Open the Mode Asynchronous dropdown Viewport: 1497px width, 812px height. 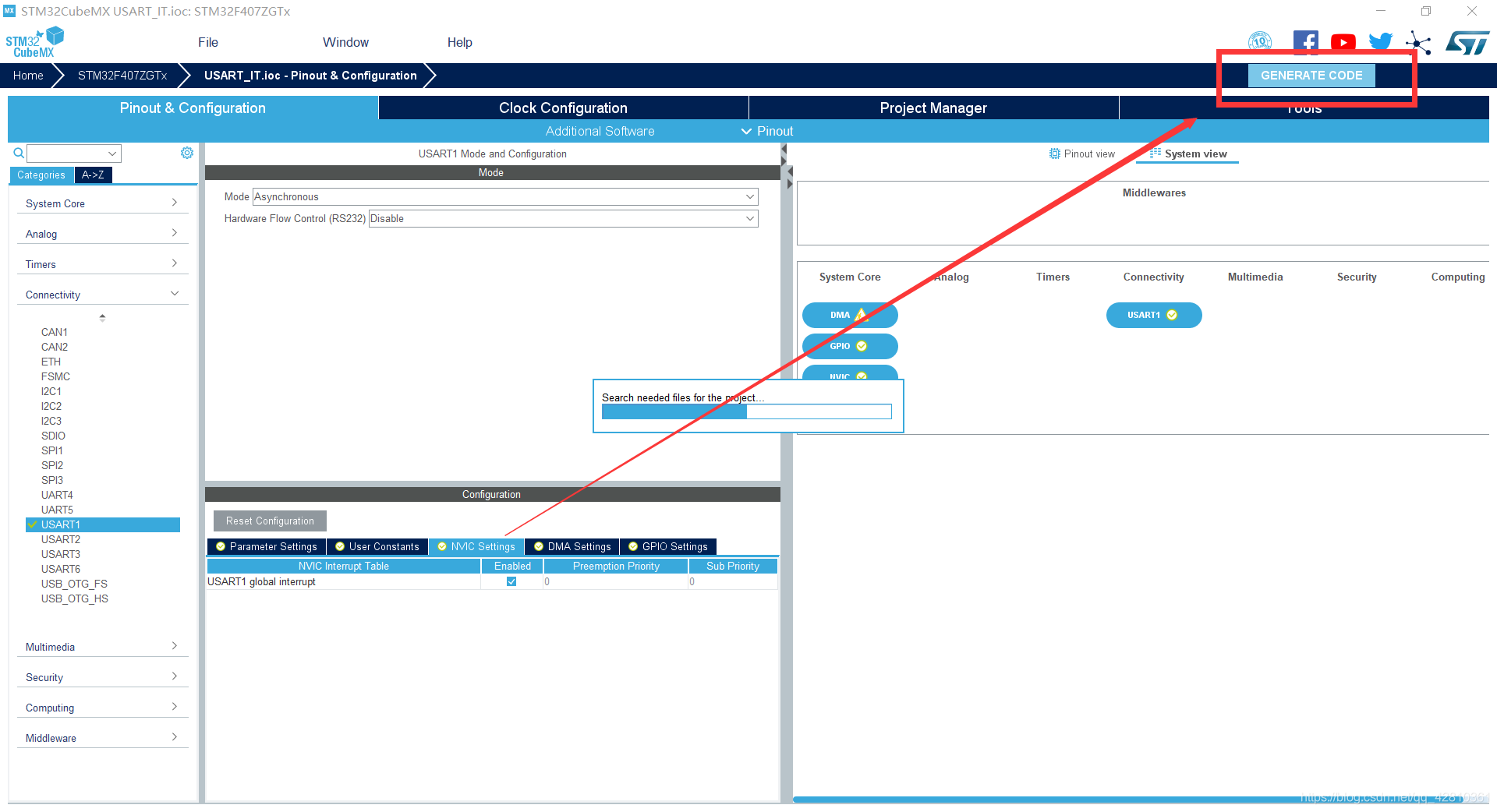pyautogui.click(x=505, y=197)
